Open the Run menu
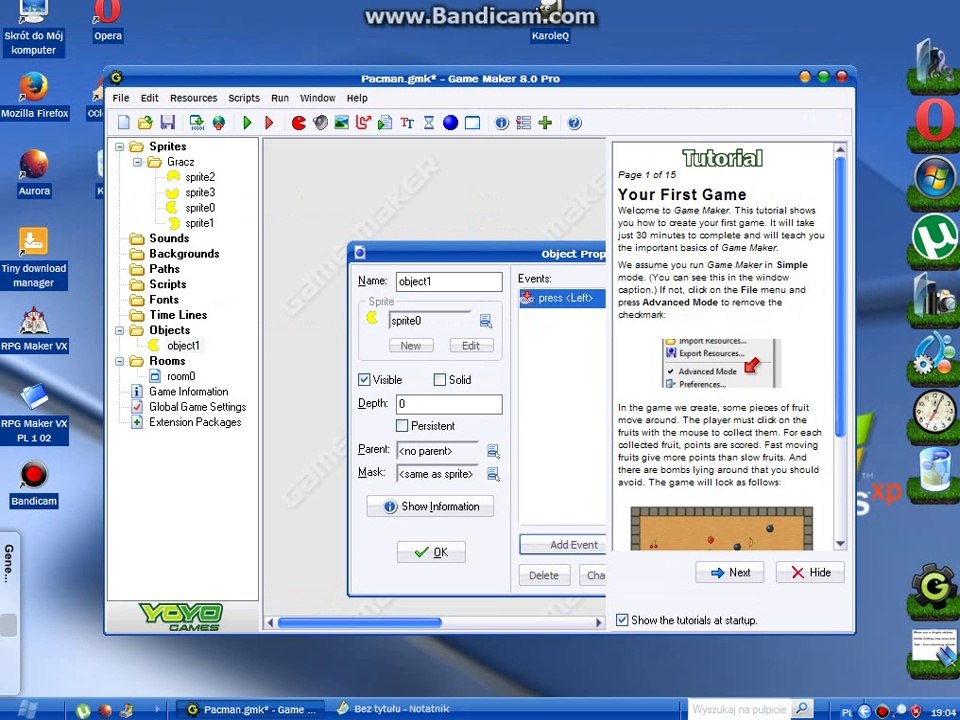 280,98
